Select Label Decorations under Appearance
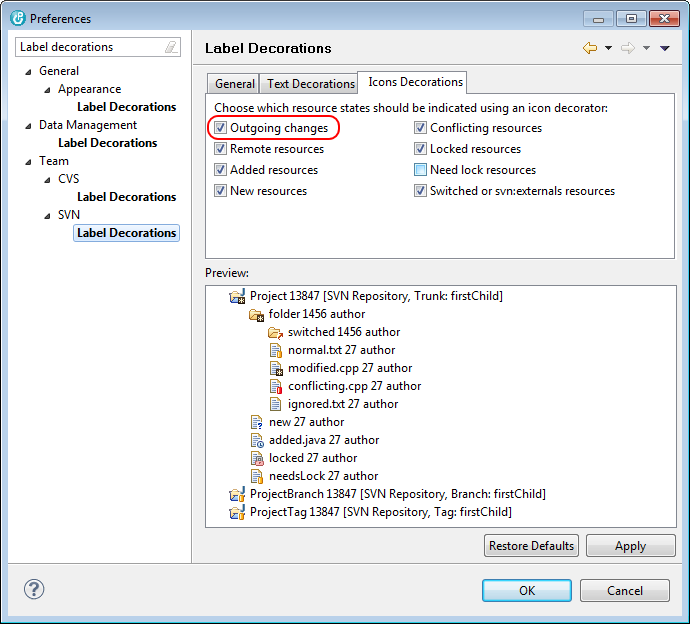The width and height of the screenshot is (690, 624). coord(126,107)
